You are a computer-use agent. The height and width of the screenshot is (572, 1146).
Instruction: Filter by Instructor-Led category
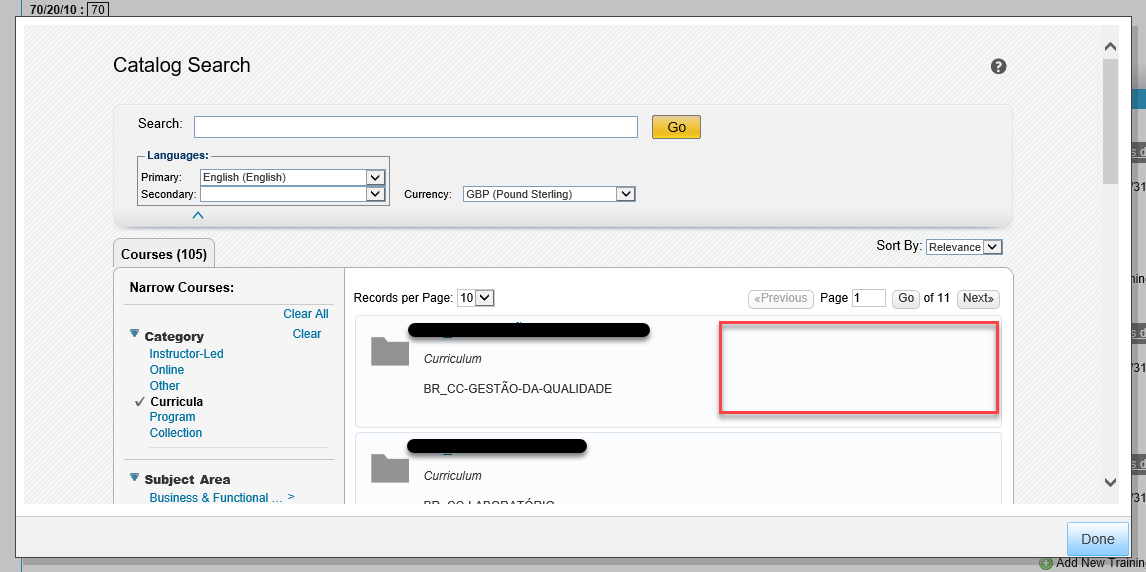(x=186, y=354)
